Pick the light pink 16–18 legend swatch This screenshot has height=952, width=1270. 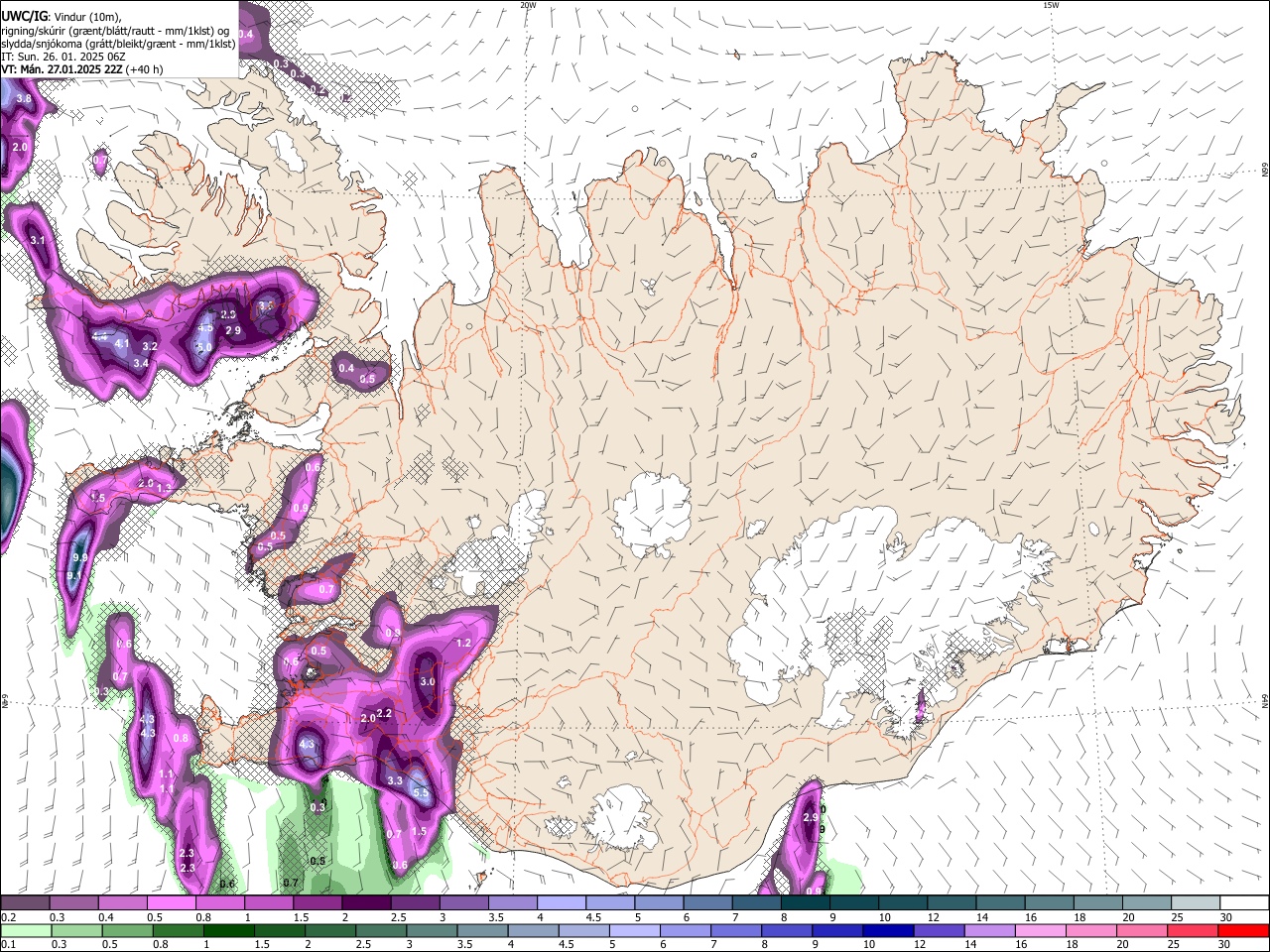click(x=1041, y=931)
